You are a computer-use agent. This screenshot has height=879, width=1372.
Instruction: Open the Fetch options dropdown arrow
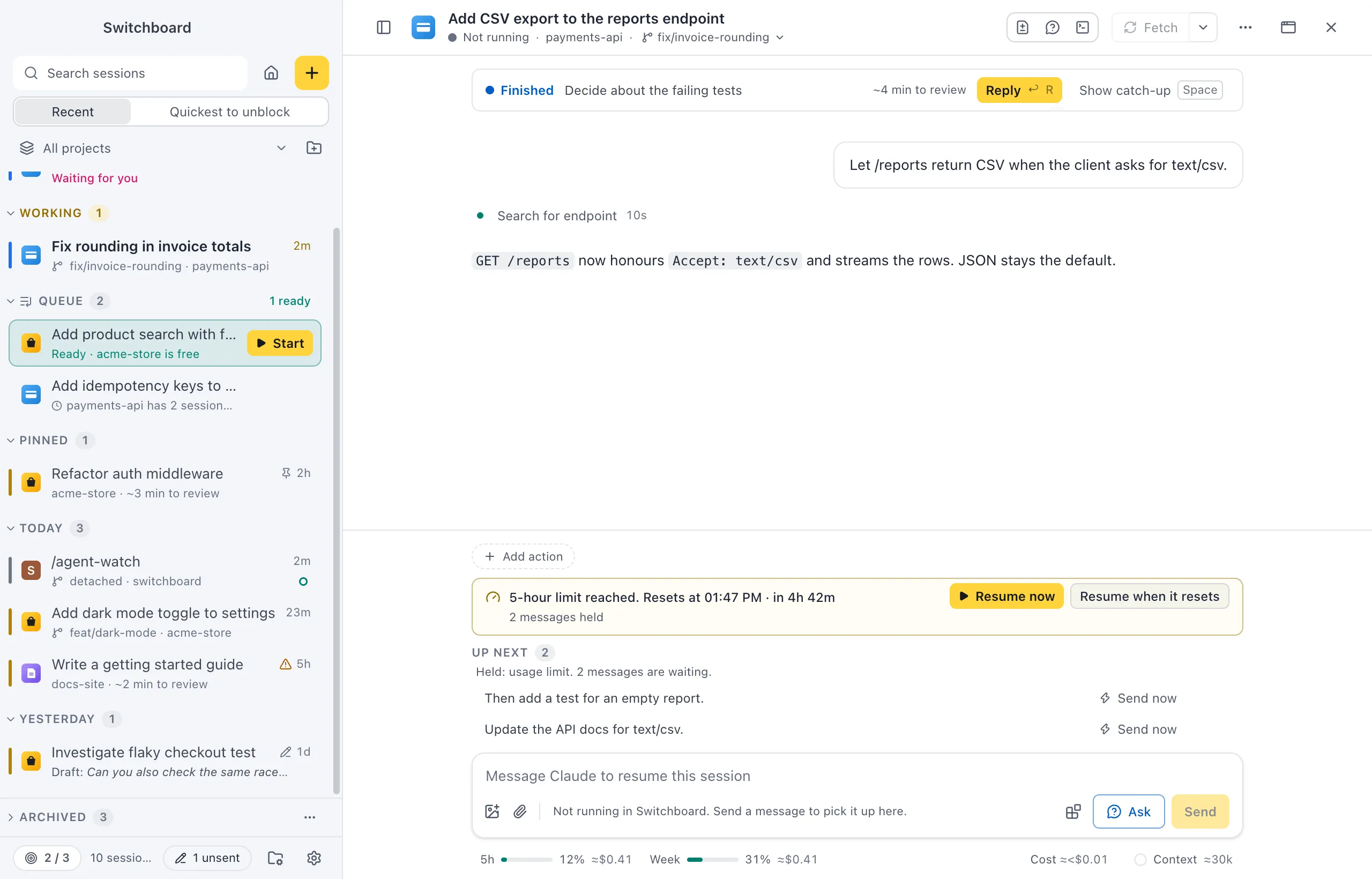pyautogui.click(x=1203, y=27)
